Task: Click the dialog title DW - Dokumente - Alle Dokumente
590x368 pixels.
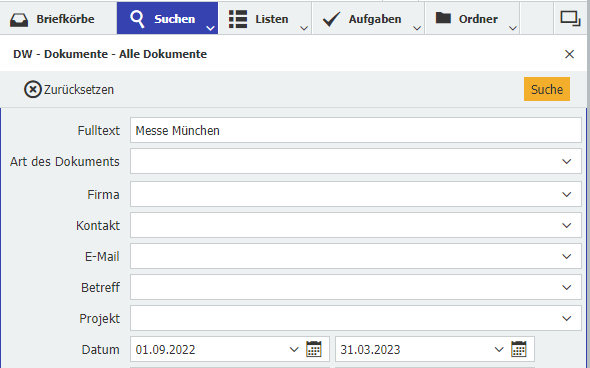Action: 110,54
